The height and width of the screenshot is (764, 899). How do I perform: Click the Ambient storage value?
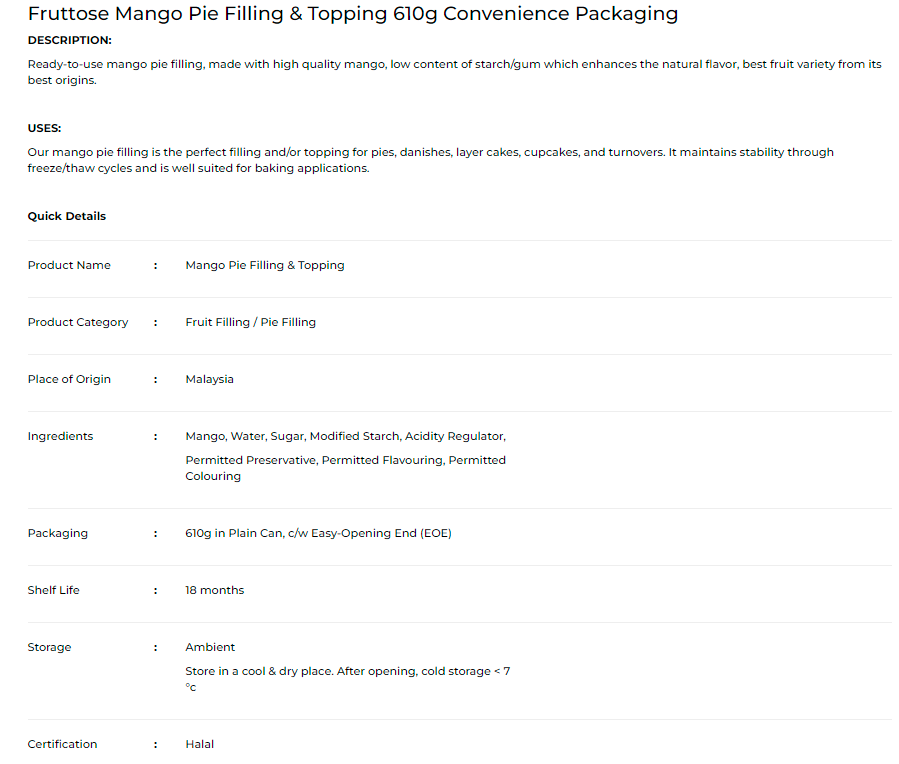pos(210,647)
